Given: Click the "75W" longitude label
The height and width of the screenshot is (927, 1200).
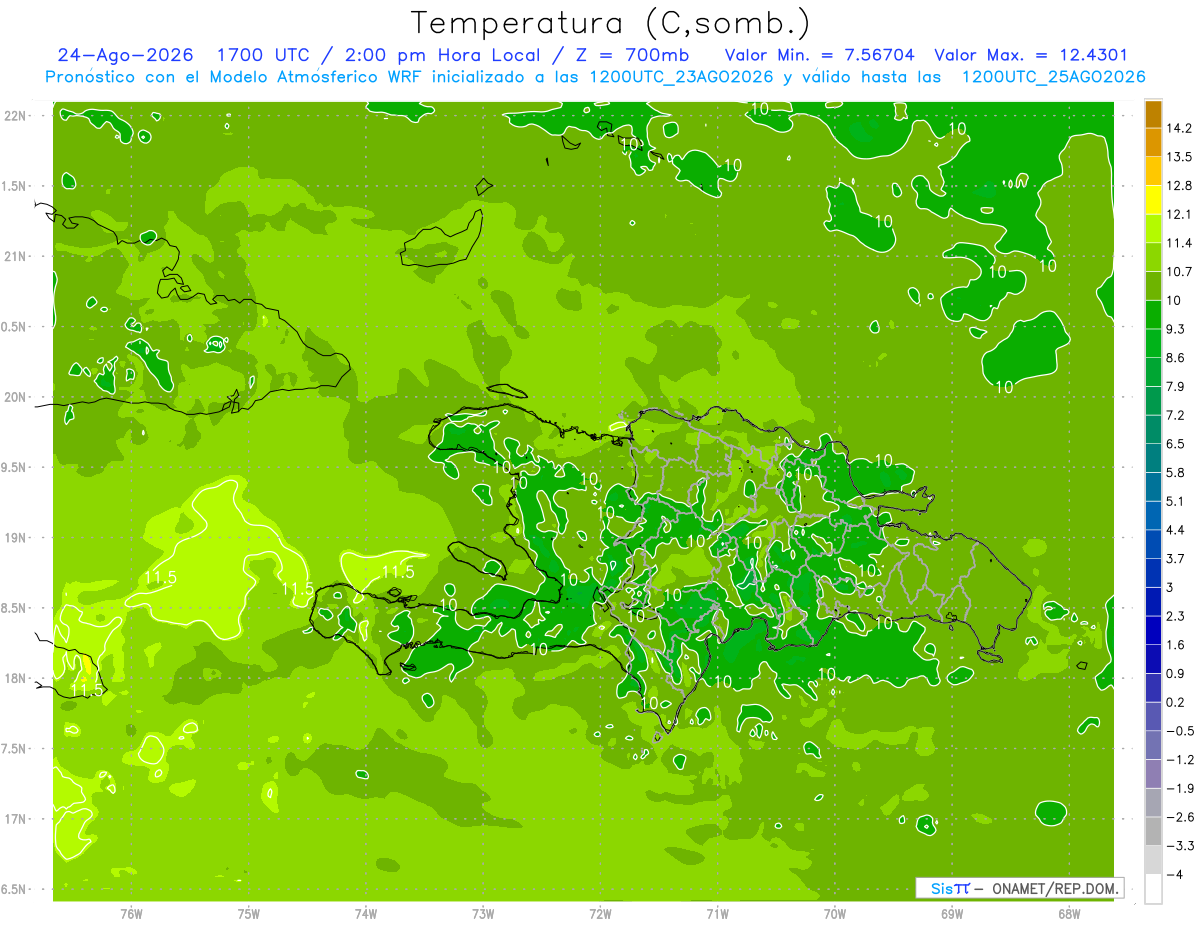Looking at the screenshot, I should (249, 914).
